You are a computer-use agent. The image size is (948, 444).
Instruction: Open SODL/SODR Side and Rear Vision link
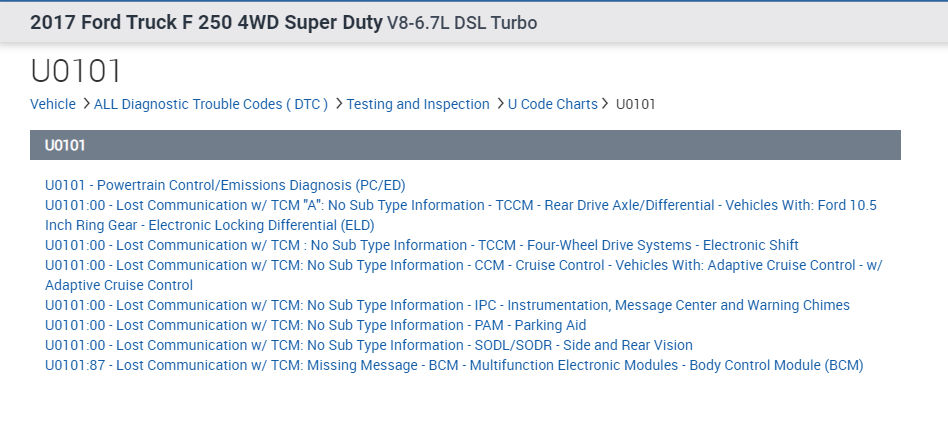[x=368, y=345]
